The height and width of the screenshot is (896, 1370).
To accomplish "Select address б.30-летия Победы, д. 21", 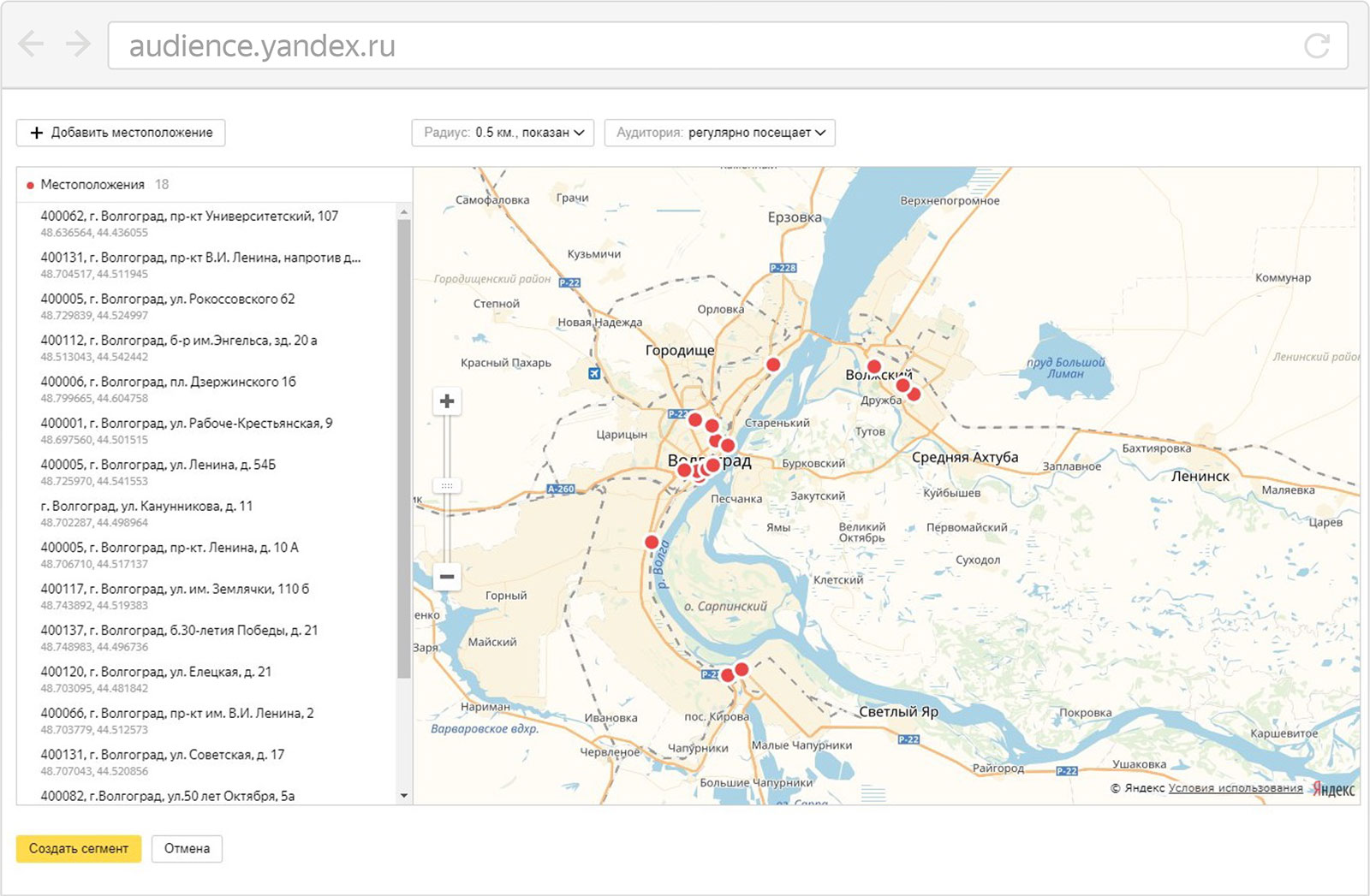I will point(206,638).
